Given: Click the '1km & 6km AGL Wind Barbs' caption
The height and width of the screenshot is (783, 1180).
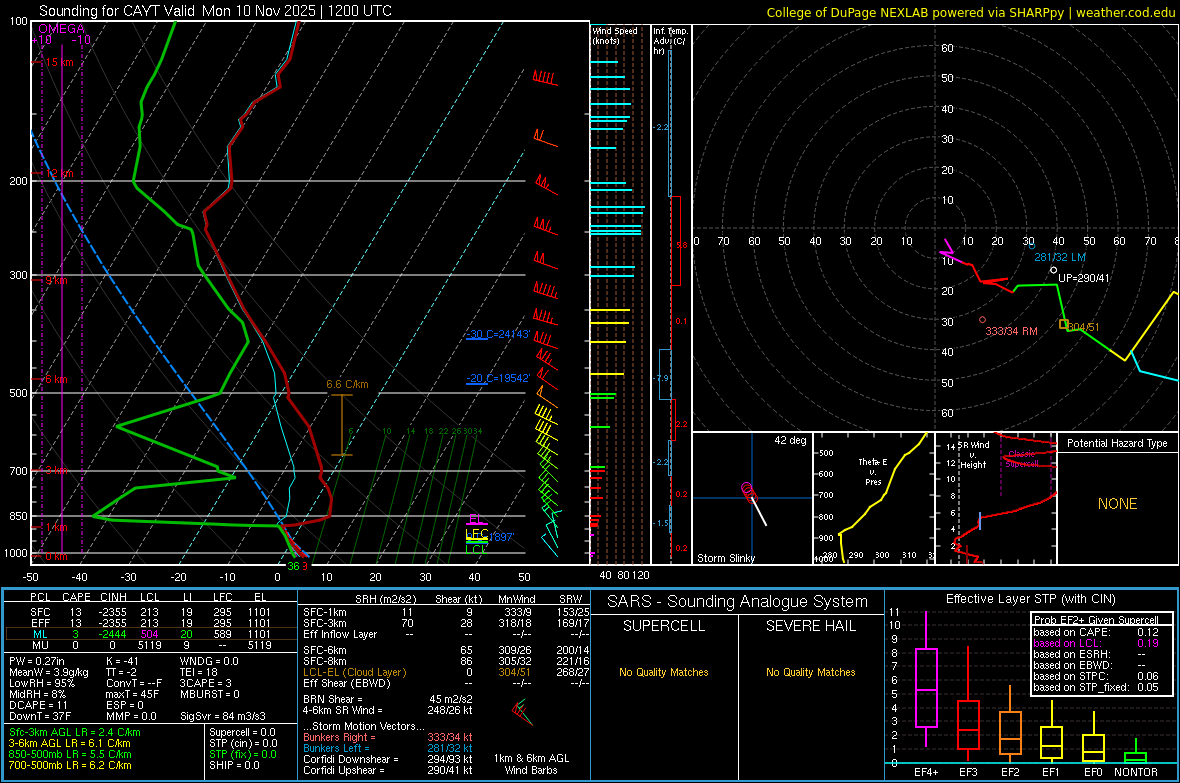Looking at the screenshot, I should [531, 764].
